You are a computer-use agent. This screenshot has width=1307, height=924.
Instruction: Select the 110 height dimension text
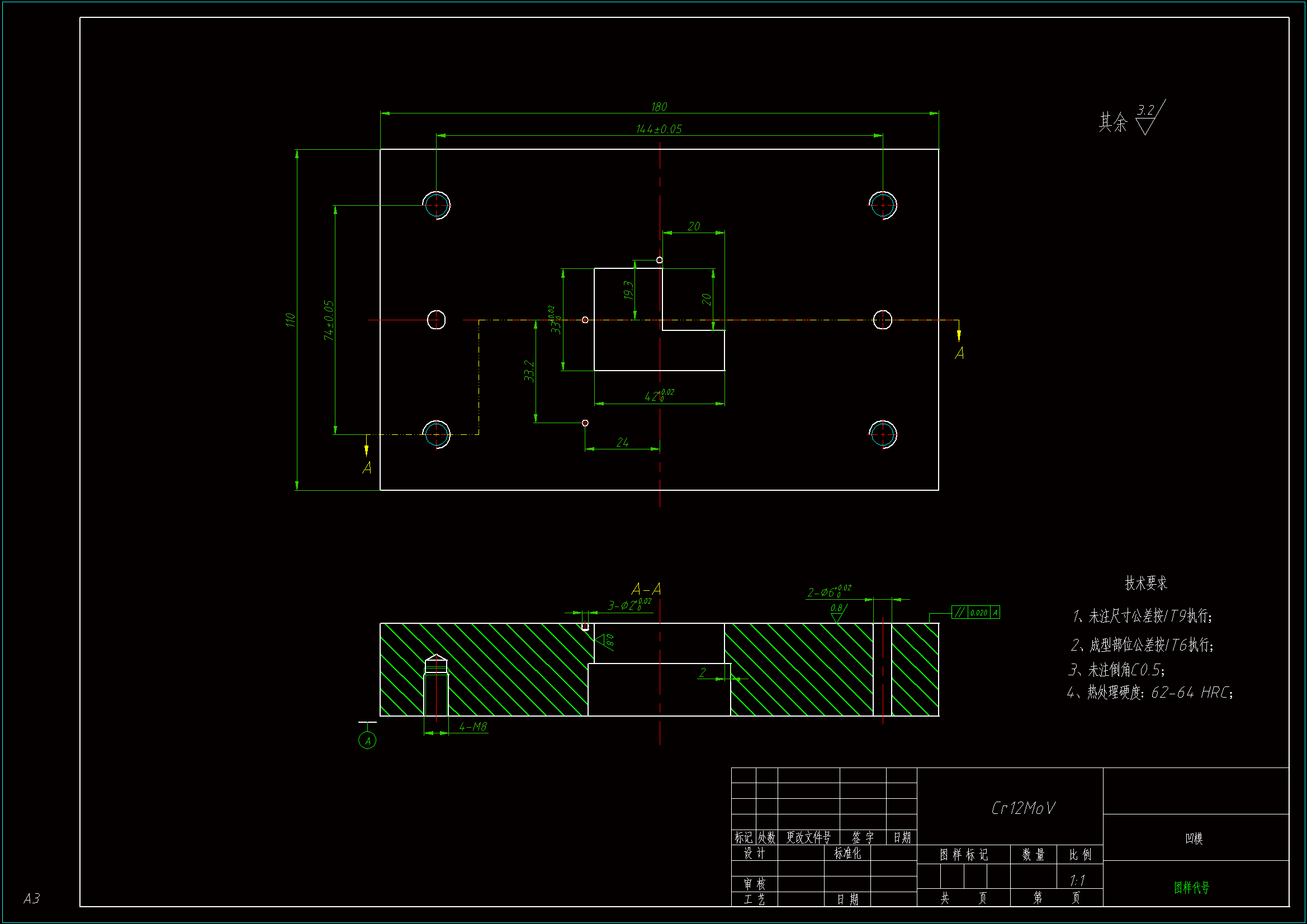[x=290, y=320]
